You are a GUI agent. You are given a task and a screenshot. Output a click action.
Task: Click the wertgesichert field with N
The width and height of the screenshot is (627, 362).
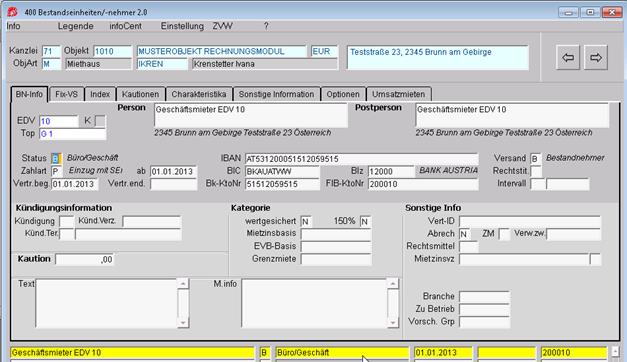(306, 222)
